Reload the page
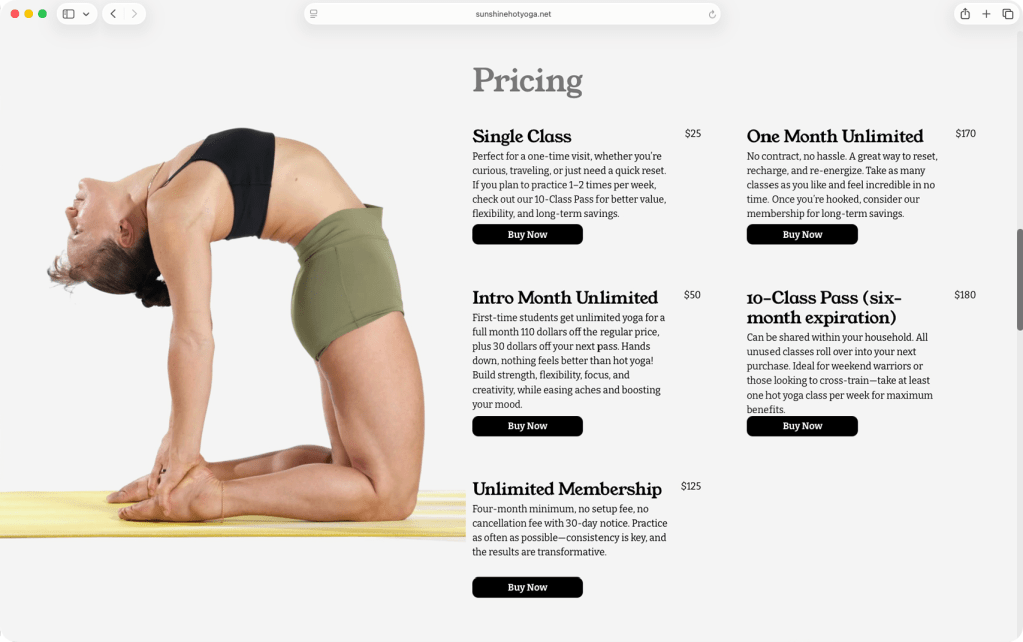 (710, 14)
